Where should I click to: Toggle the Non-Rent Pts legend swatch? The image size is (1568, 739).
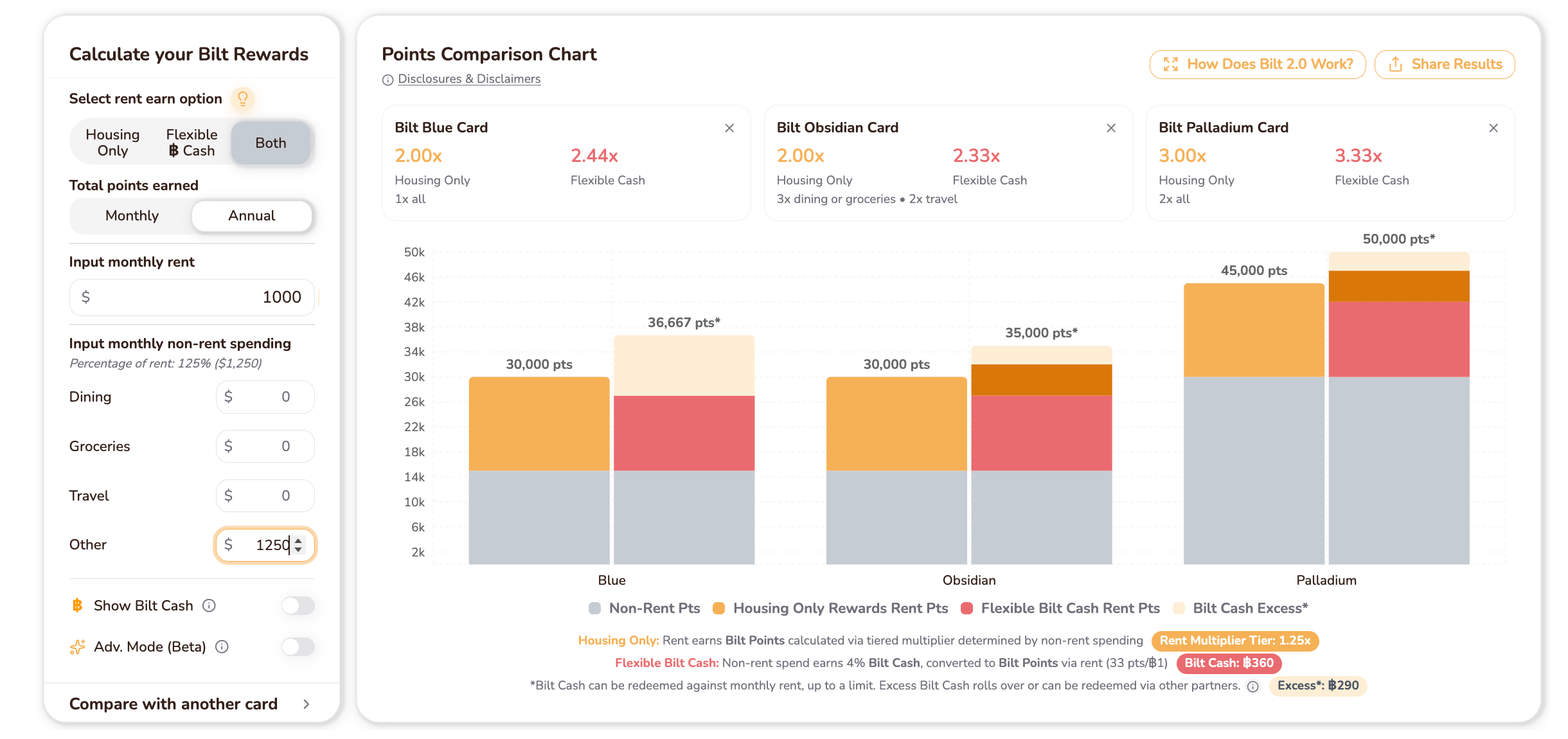coord(594,608)
